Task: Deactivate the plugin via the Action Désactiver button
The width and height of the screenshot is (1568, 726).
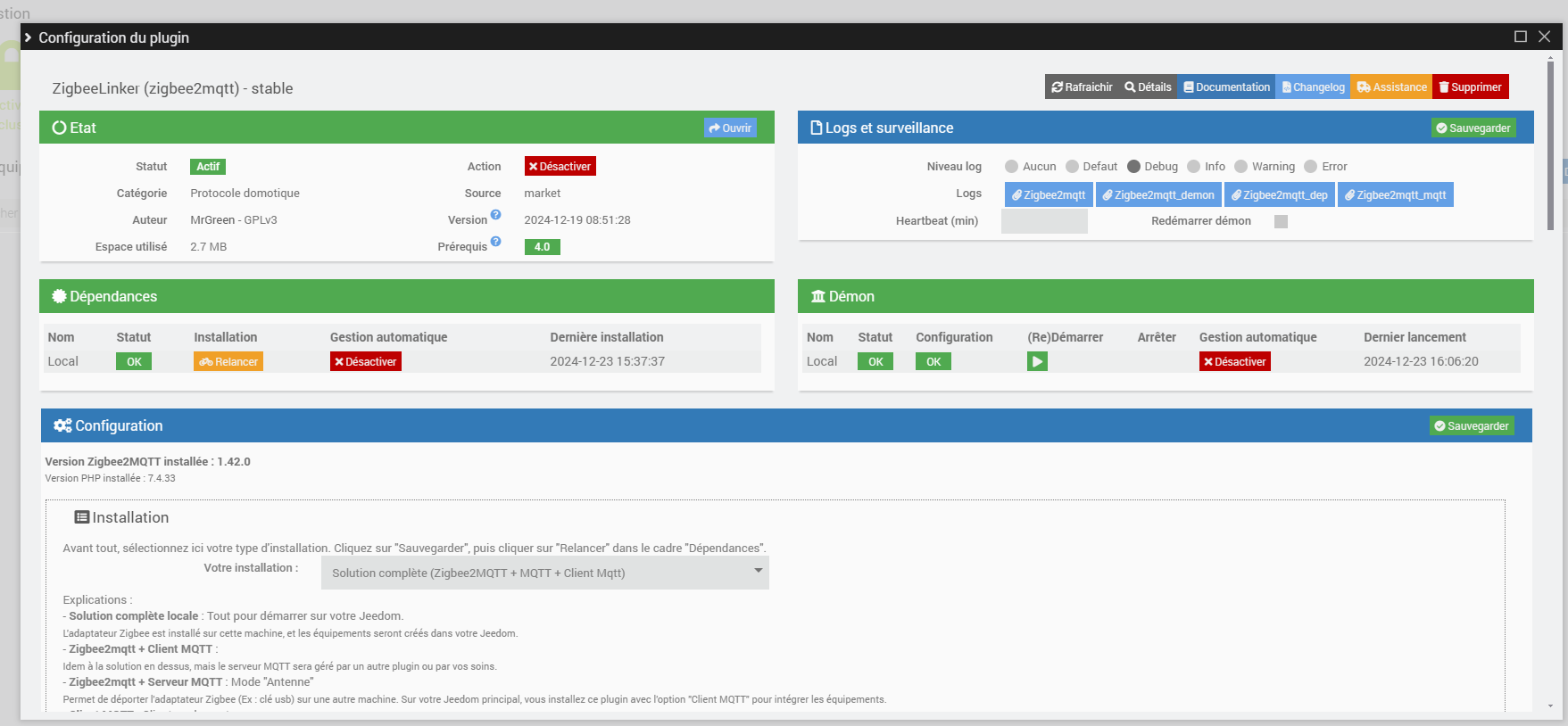Action: pos(560,167)
